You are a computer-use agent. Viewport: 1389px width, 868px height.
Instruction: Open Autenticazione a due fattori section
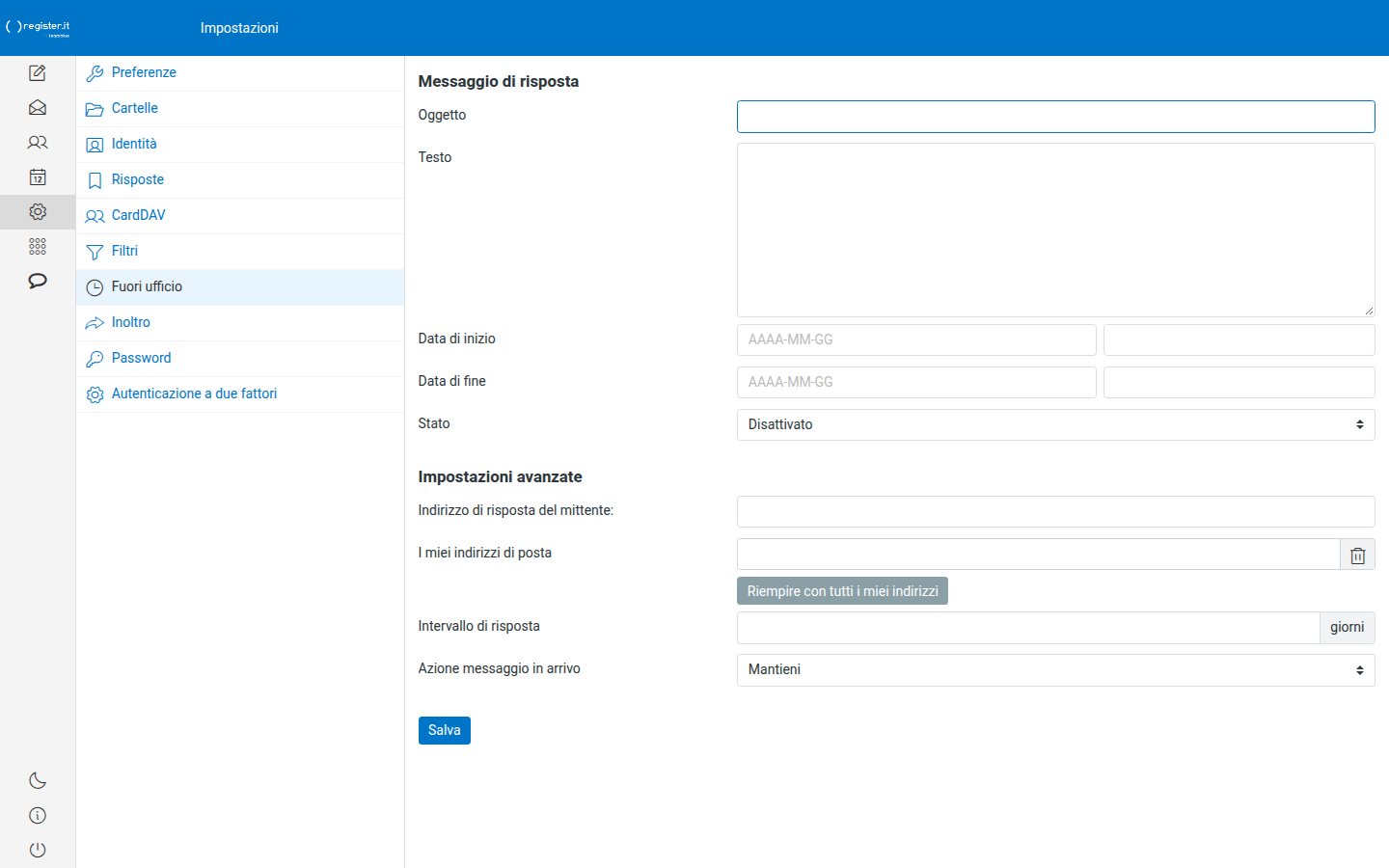coord(240,394)
